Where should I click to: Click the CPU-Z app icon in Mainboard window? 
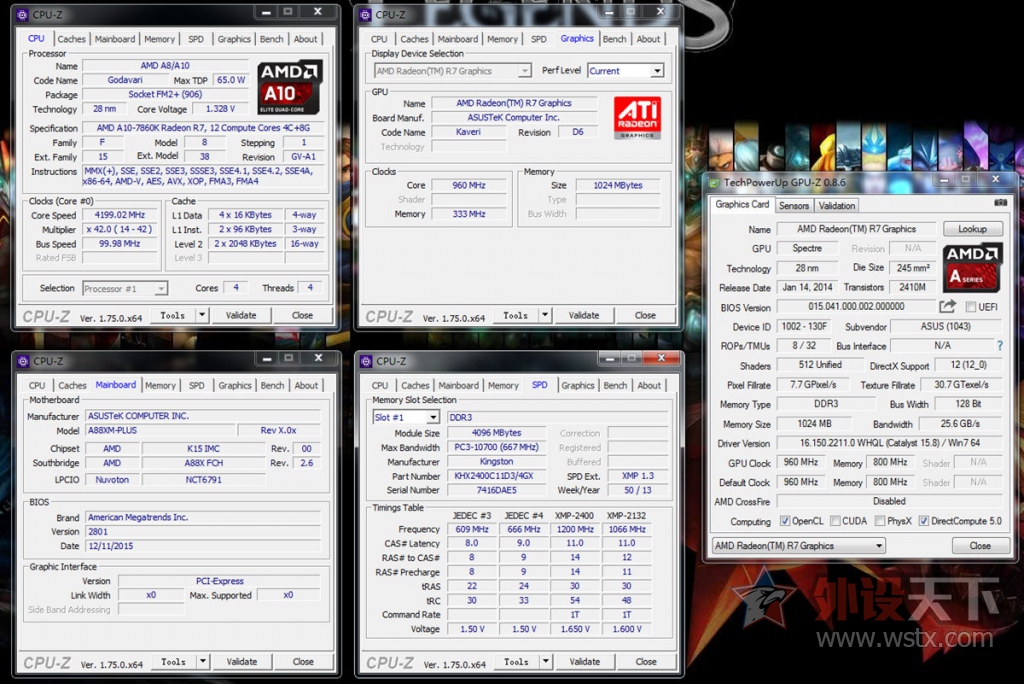coord(24,361)
